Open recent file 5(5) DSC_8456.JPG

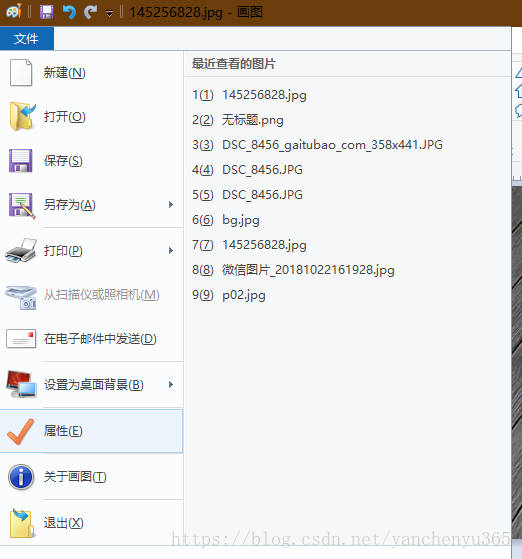pyautogui.click(x=247, y=195)
